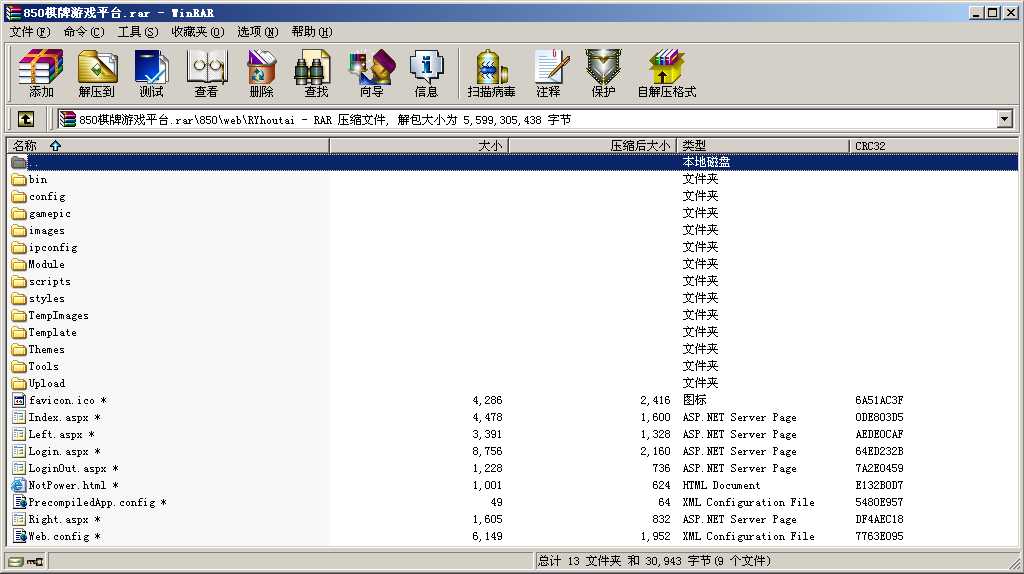Run the Test (测试) archive tool
Image resolution: width=1024 pixels, height=574 pixels.
(152, 72)
